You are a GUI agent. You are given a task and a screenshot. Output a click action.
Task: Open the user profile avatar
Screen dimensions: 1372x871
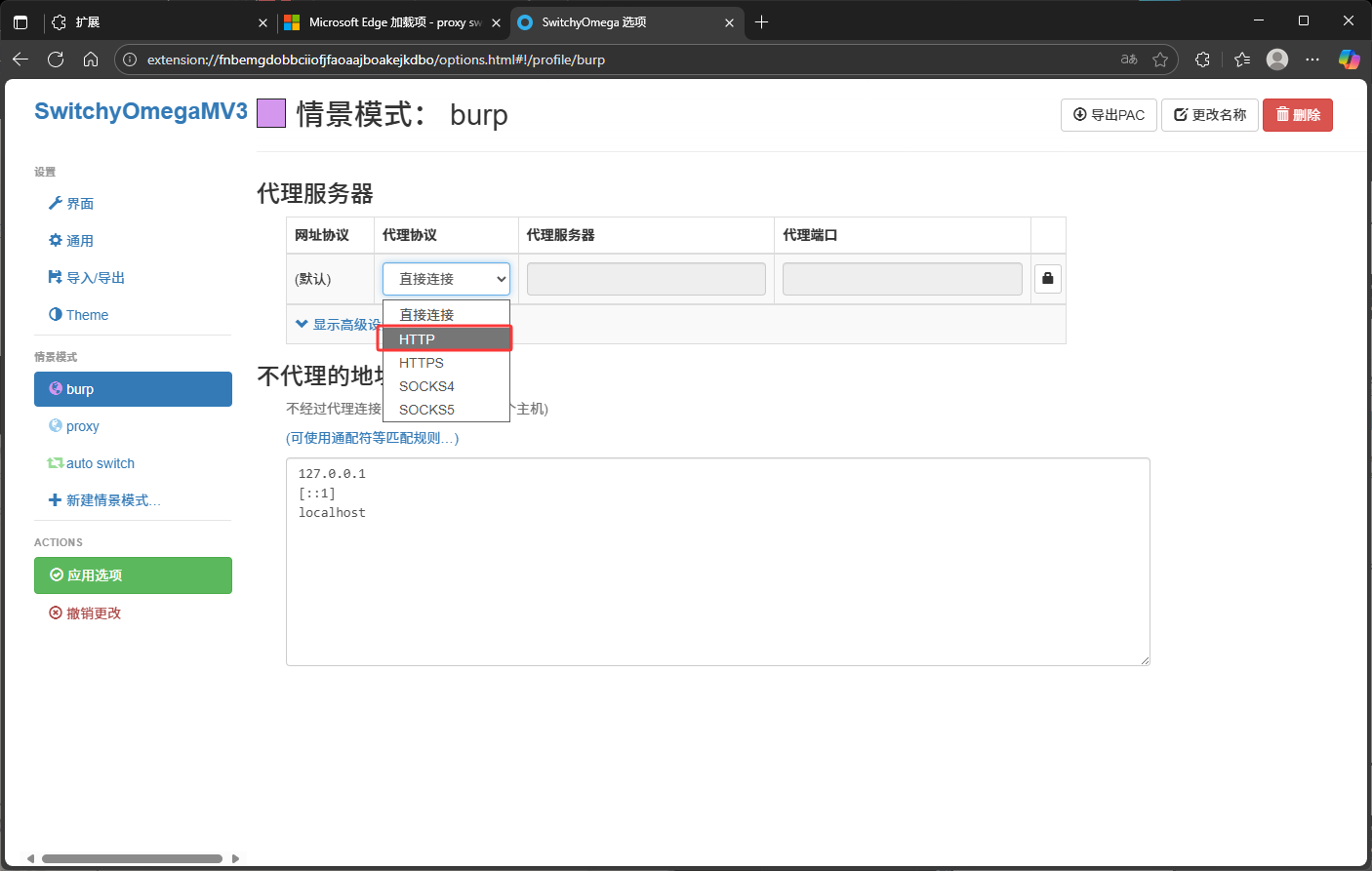tap(1277, 59)
